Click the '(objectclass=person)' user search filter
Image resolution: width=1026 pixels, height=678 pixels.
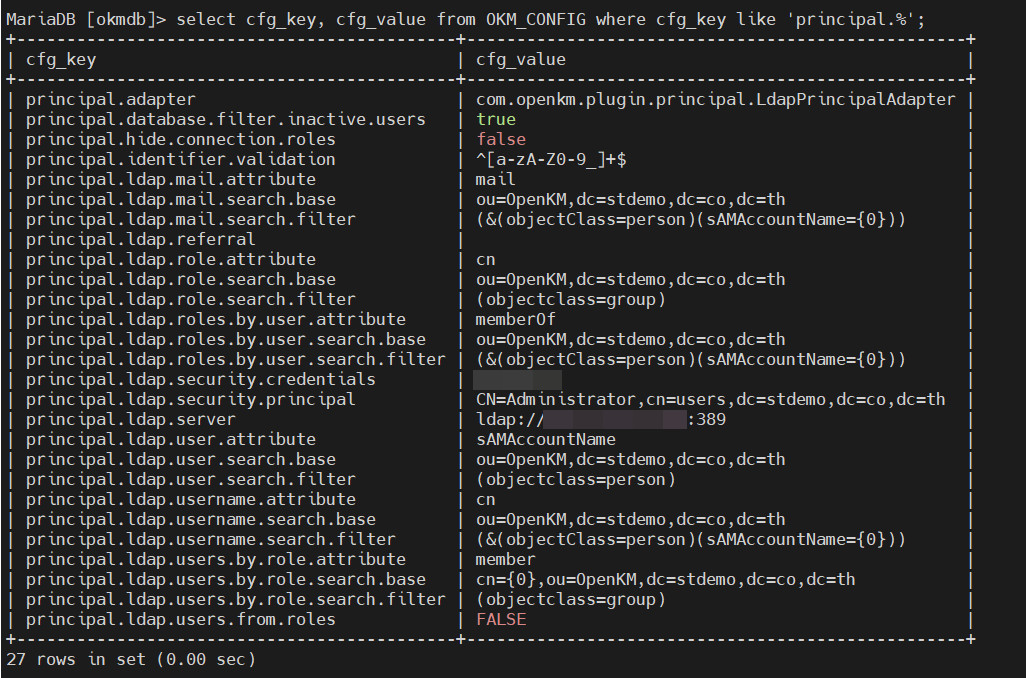[x=575, y=479]
